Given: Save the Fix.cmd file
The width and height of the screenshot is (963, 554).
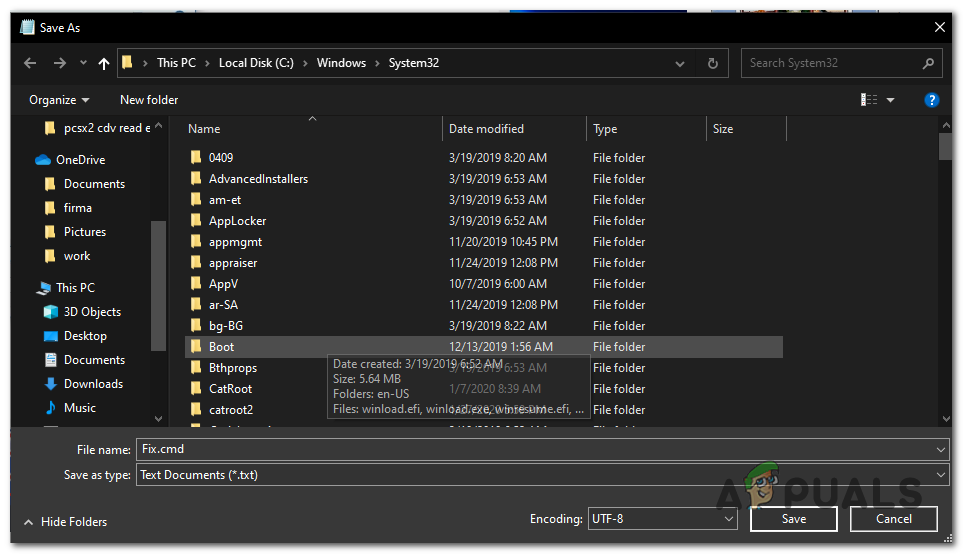Looking at the screenshot, I should (x=793, y=519).
